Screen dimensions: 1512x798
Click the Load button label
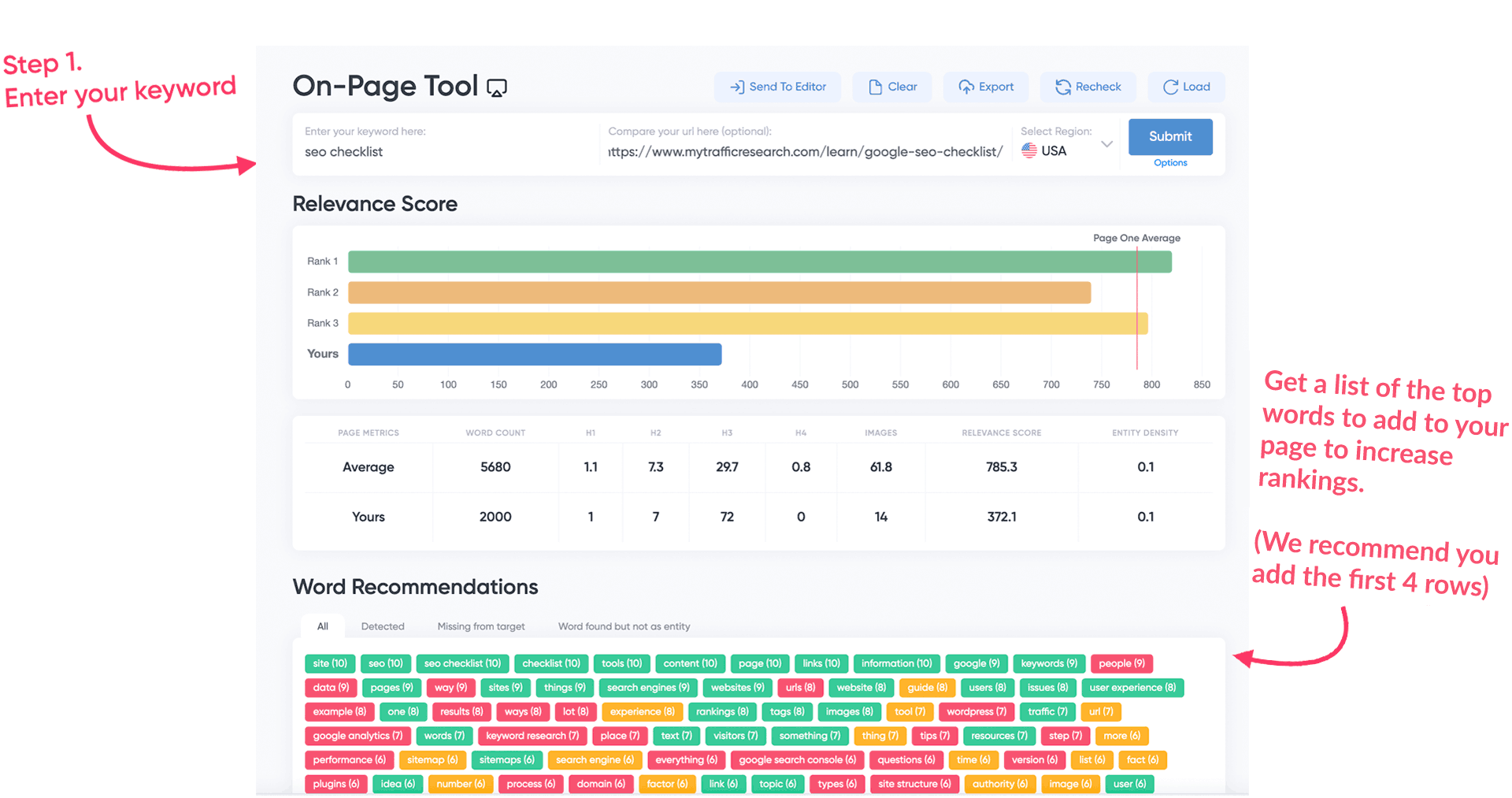[1196, 87]
